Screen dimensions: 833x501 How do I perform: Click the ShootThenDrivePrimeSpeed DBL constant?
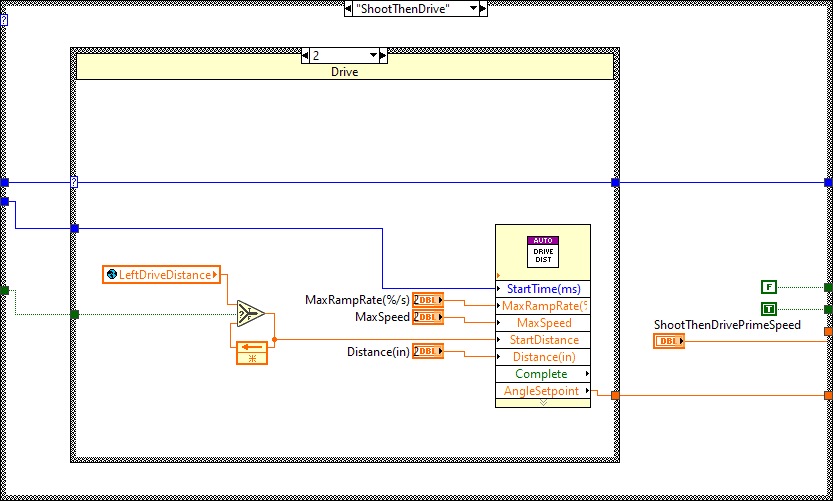click(x=669, y=341)
